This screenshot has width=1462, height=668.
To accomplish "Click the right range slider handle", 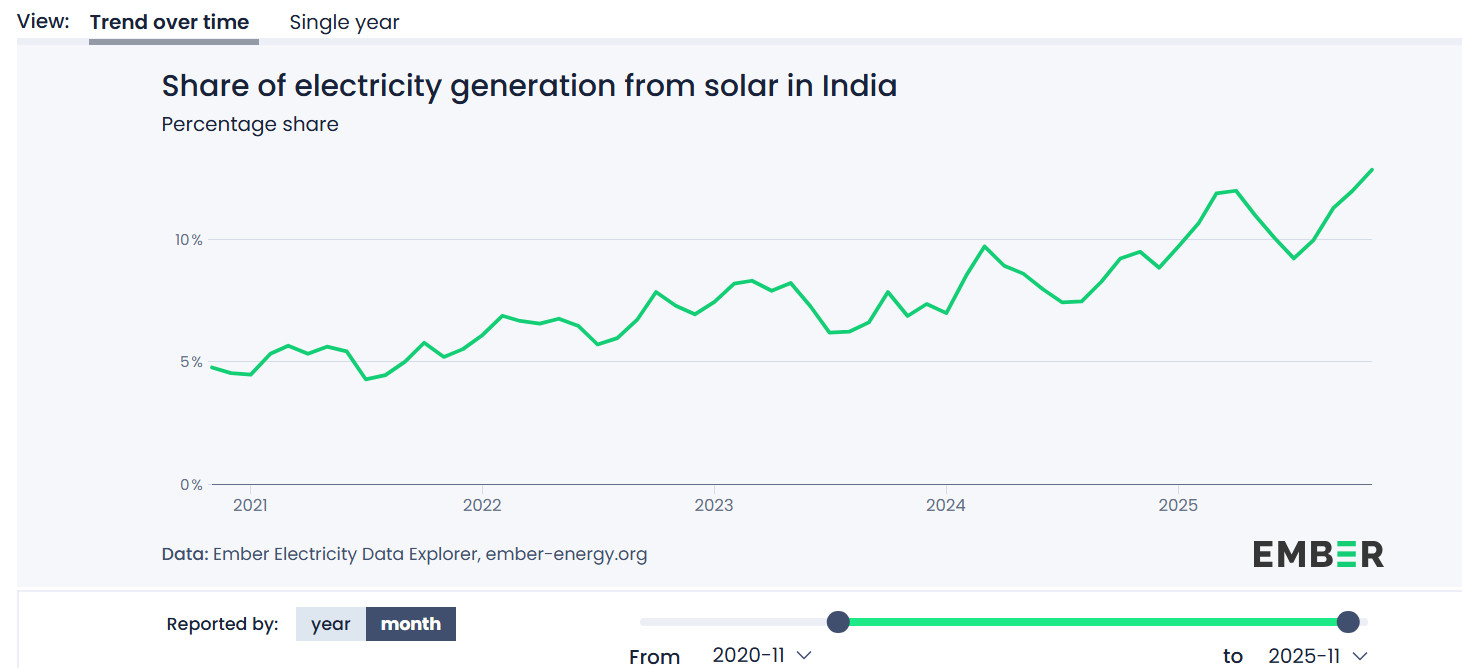I will click(1348, 622).
